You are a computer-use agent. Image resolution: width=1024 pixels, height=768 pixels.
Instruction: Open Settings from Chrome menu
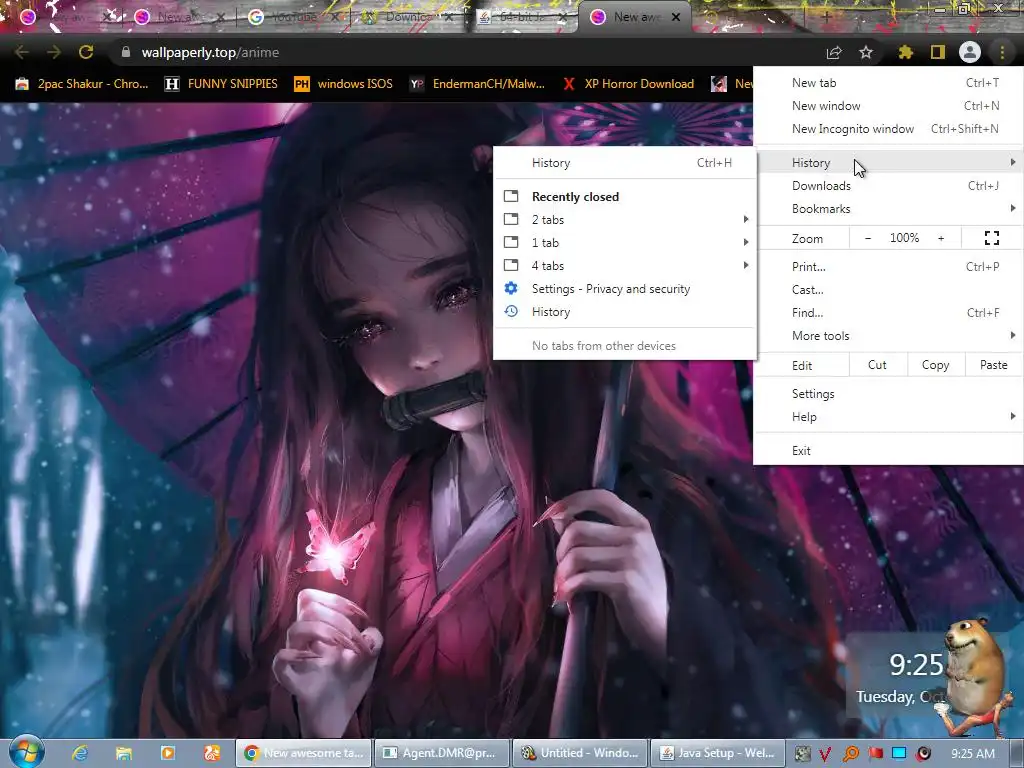click(x=888, y=394)
